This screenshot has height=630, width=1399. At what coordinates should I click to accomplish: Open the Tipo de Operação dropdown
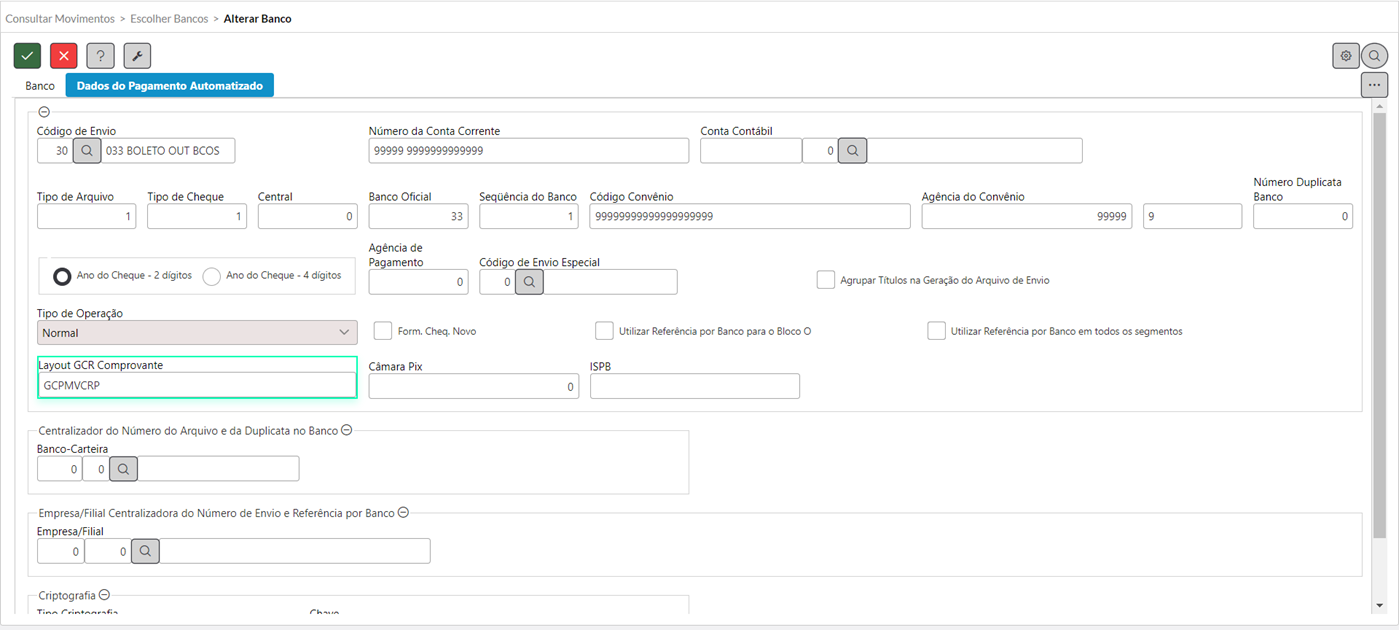pos(197,332)
